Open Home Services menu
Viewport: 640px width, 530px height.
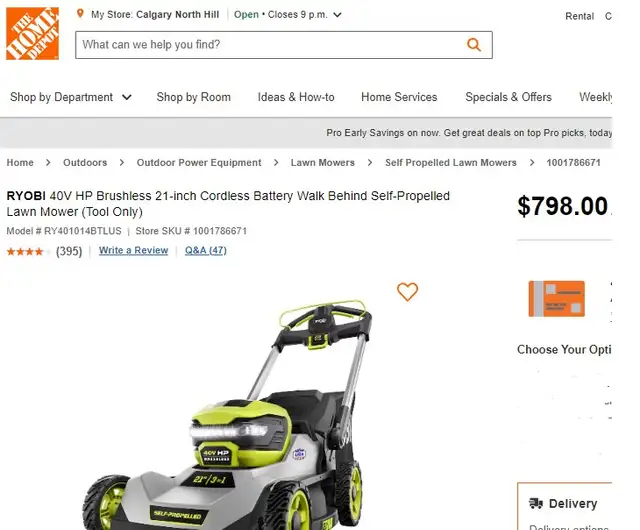click(399, 97)
